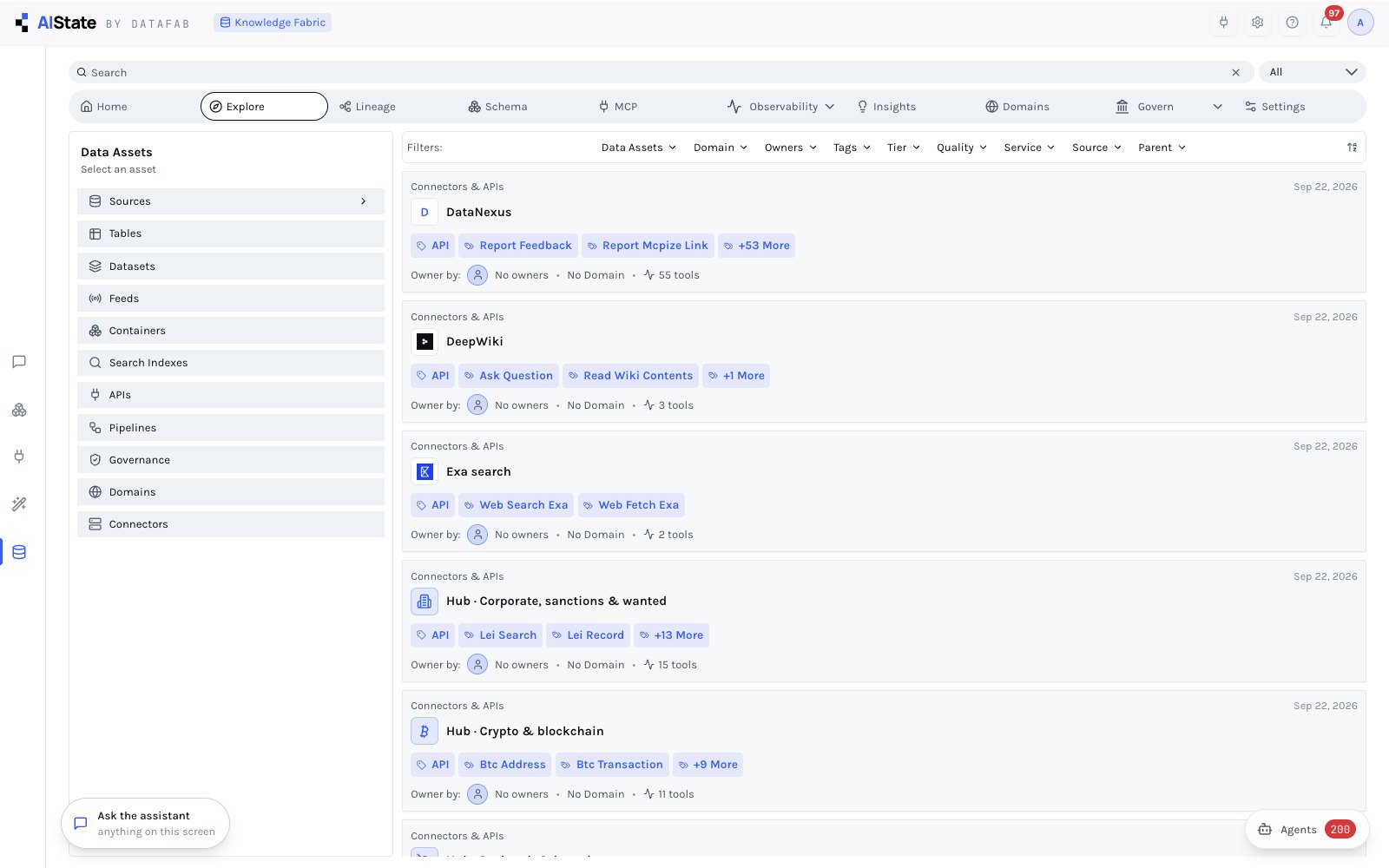Click Hub Corporate sanctions building icon

click(x=425, y=602)
